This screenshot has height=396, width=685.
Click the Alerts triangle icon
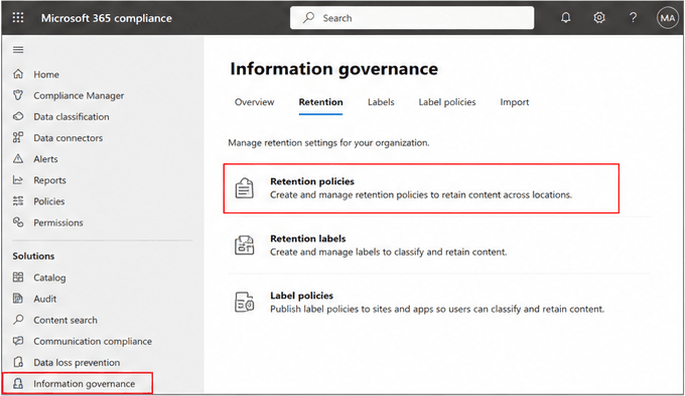click(x=18, y=159)
